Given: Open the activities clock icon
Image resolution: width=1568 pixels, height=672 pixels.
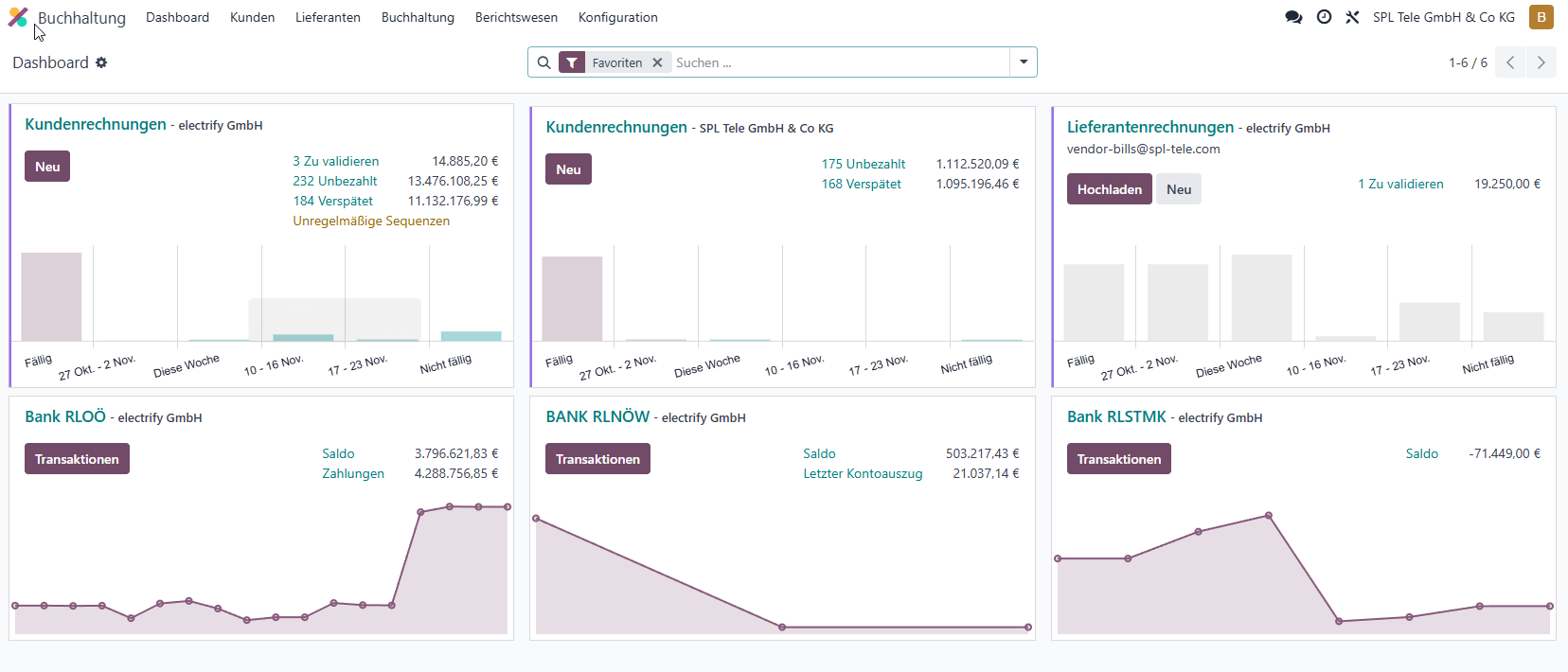Looking at the screenshot, I should (1324, 17).
